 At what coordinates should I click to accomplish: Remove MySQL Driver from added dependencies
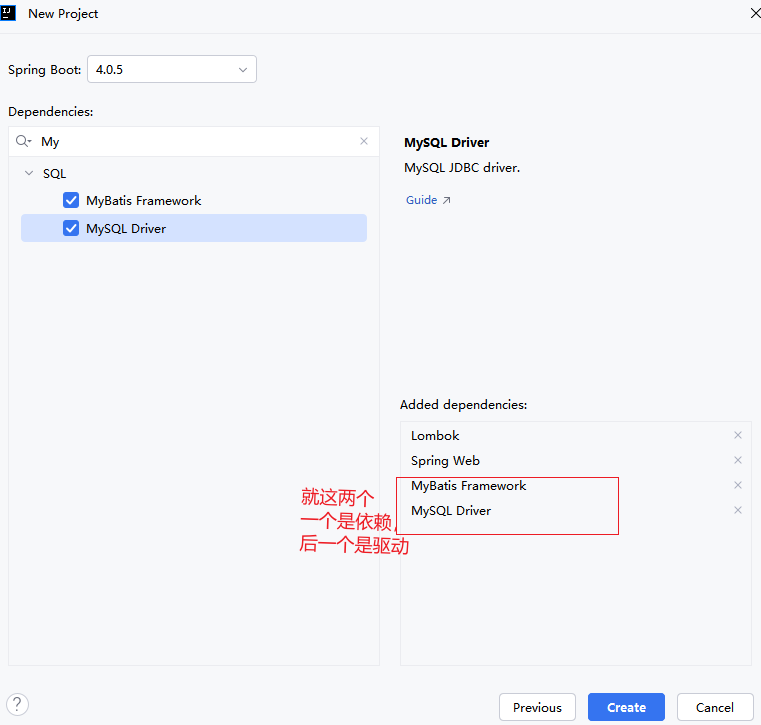pos(738,510)
